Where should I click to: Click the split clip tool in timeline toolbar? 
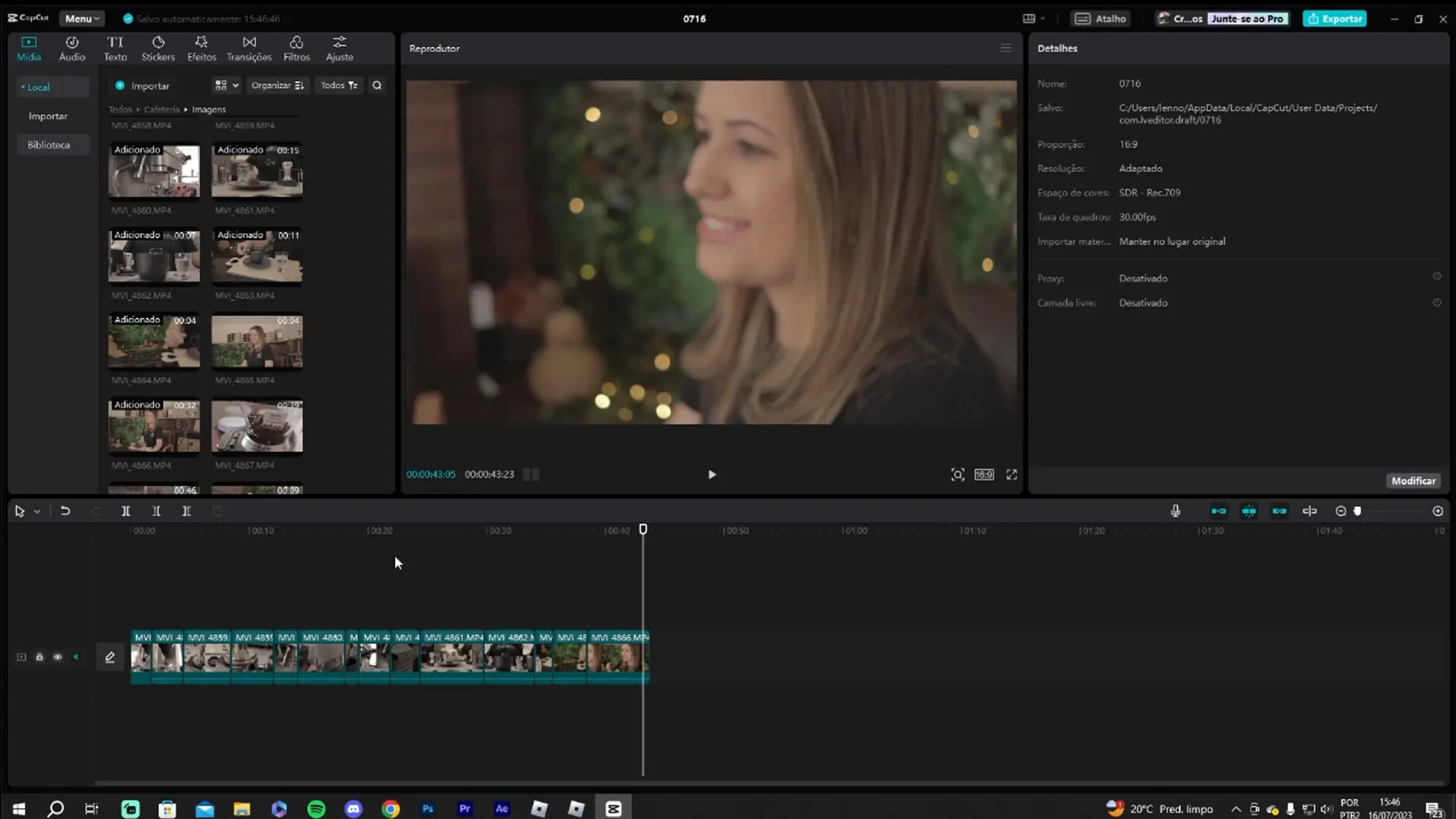(126, 511)
